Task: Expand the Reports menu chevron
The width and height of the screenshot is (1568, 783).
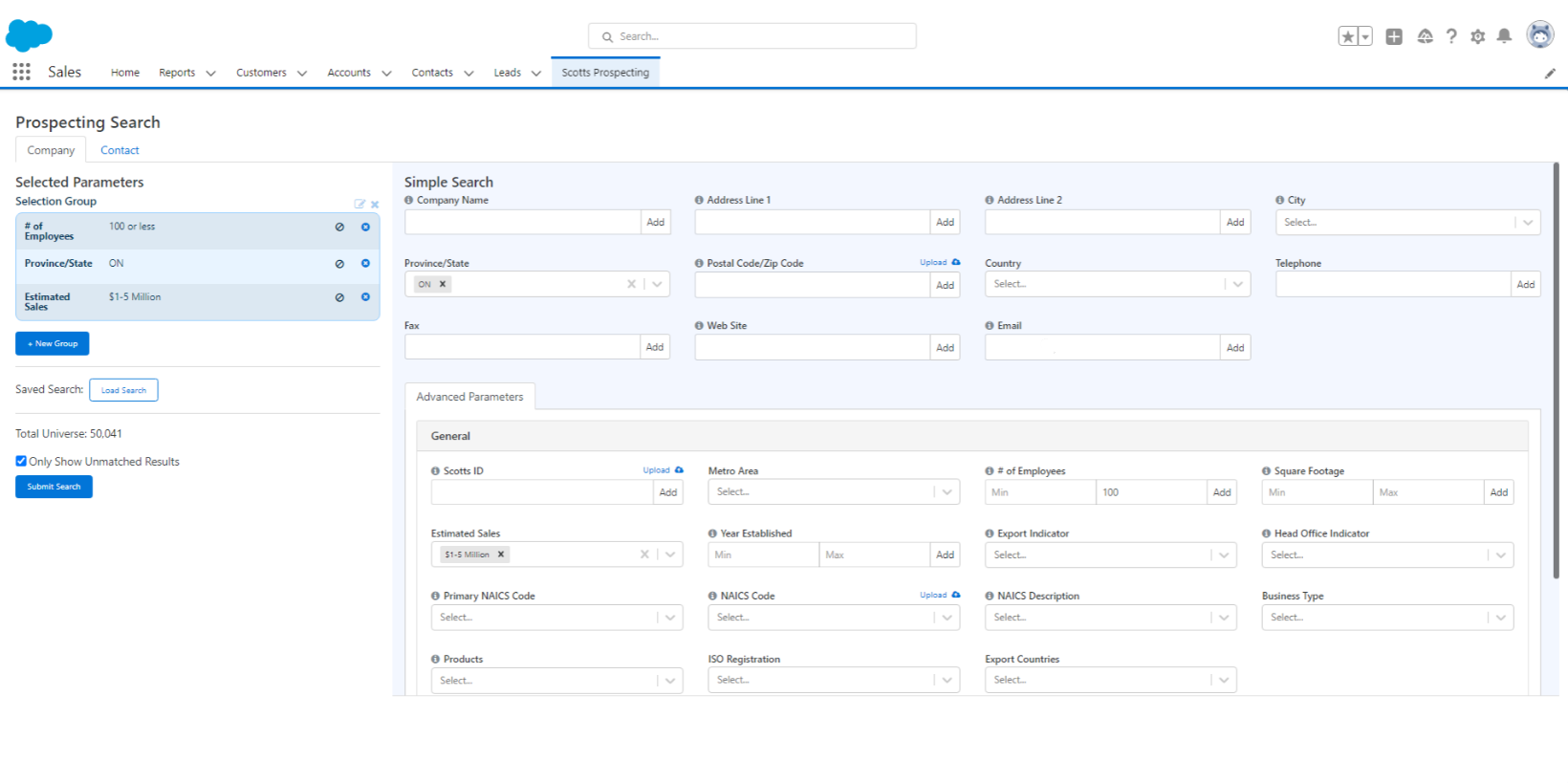Action: [x=210, y=74]
